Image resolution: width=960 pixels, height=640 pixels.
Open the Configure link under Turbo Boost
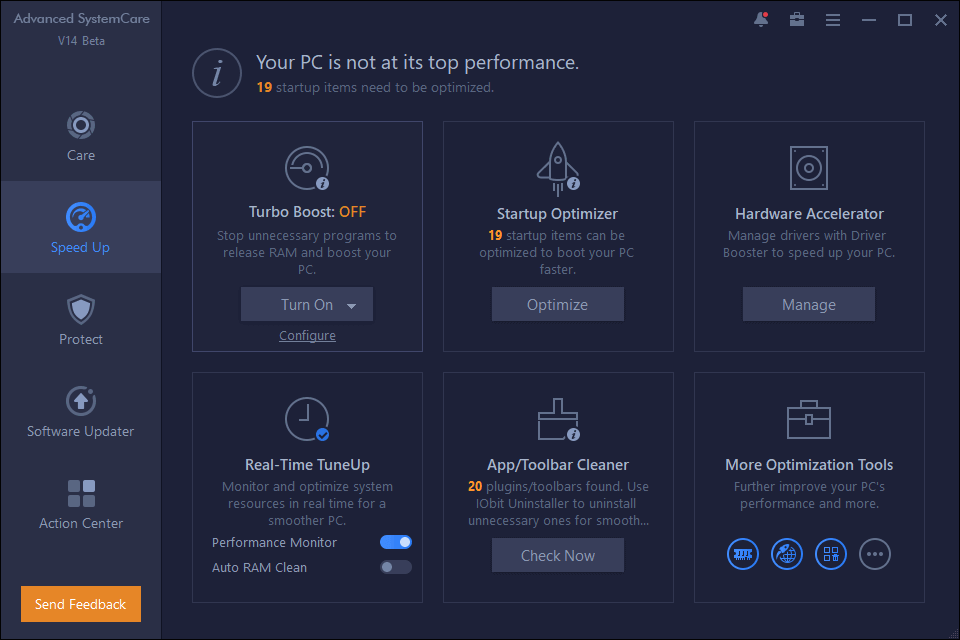click(x=307, y=335)
